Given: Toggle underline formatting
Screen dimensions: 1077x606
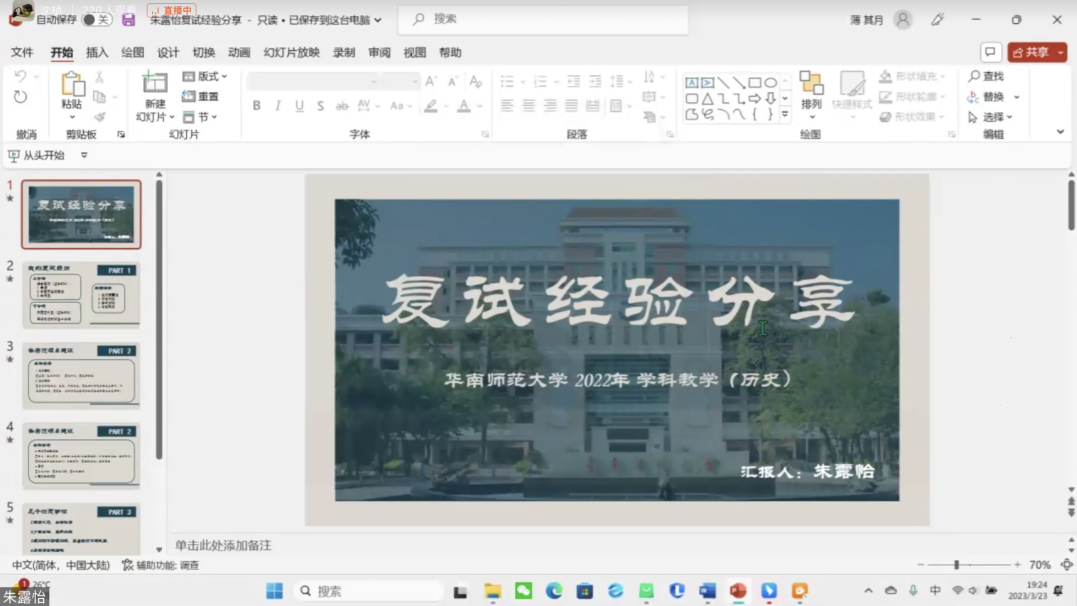Looking at the screenshot, I should (x=298, y=105).
